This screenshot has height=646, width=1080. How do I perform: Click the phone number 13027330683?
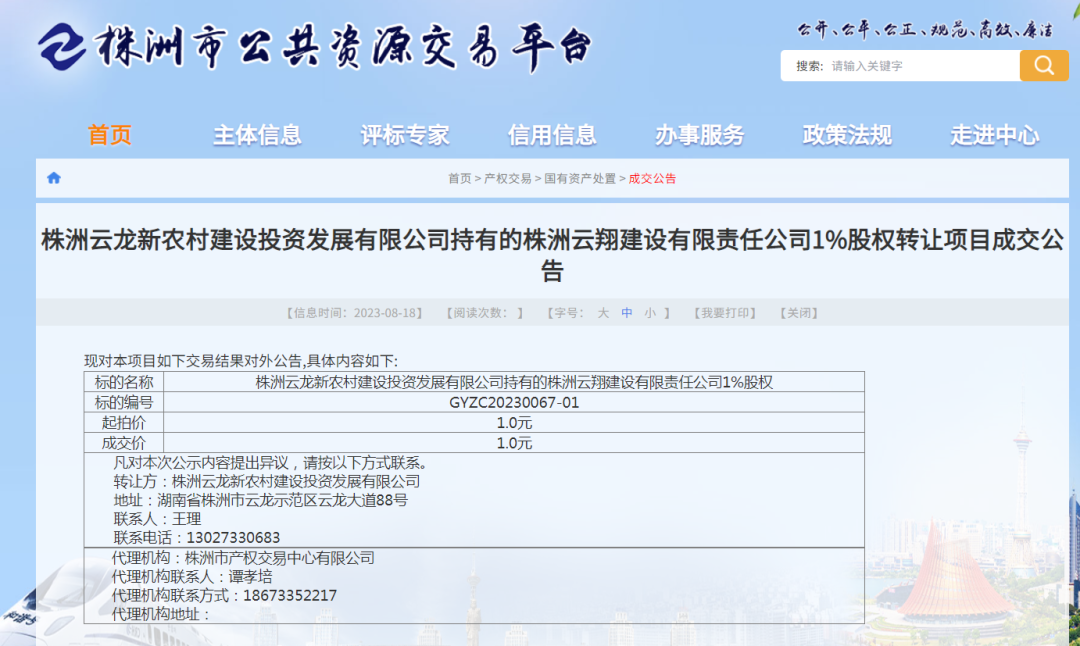point(233,537)
